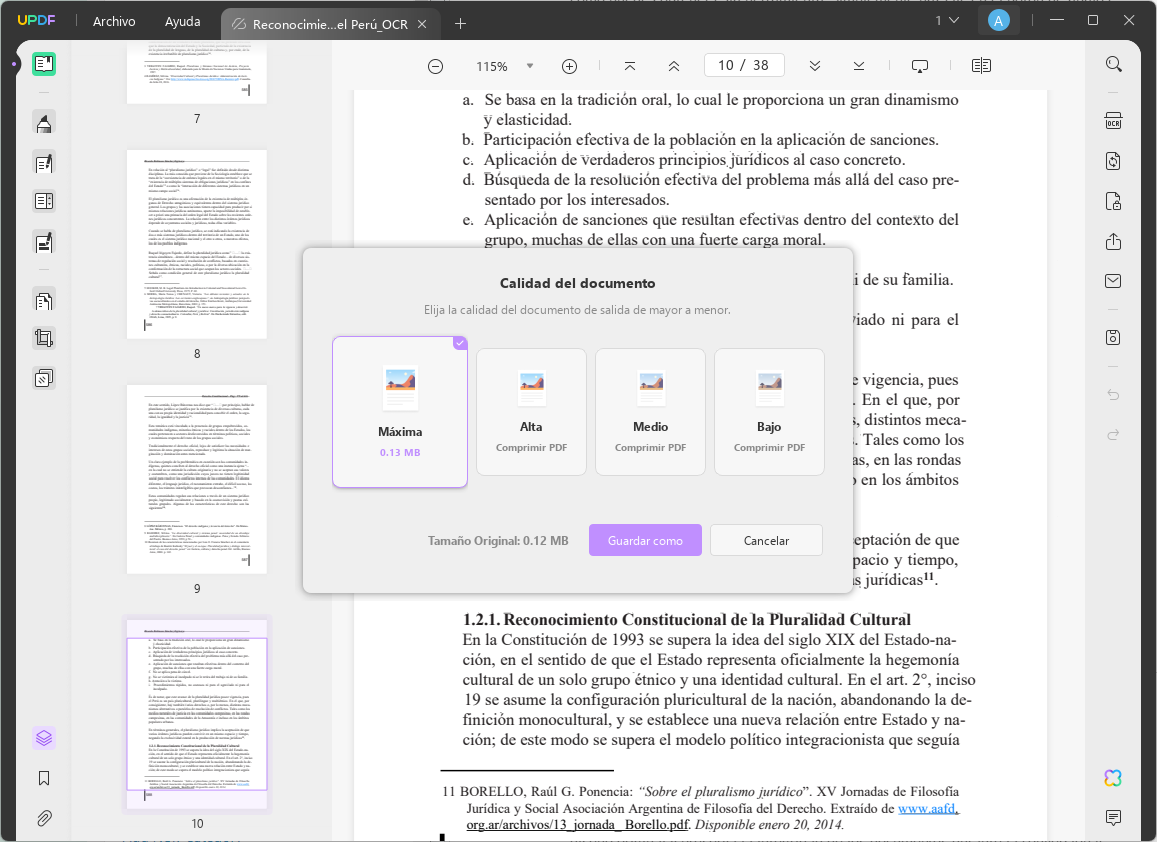Go to previous page arrow
Image resolution: width=1157 pixels, height=842 pixels.
pyautogui.click(x=674, y=66)
